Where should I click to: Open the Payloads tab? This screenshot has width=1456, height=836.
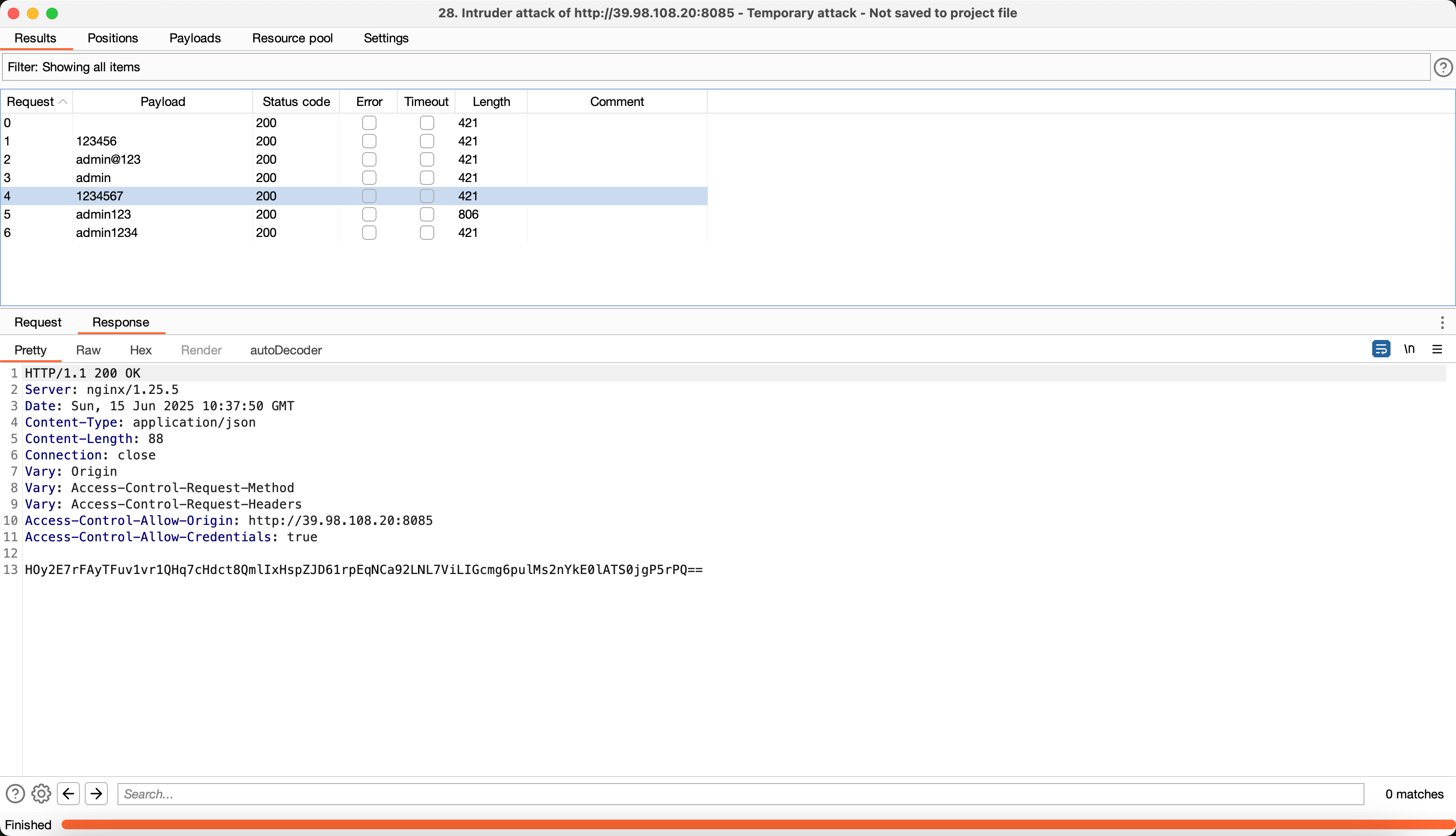point(195,38)
